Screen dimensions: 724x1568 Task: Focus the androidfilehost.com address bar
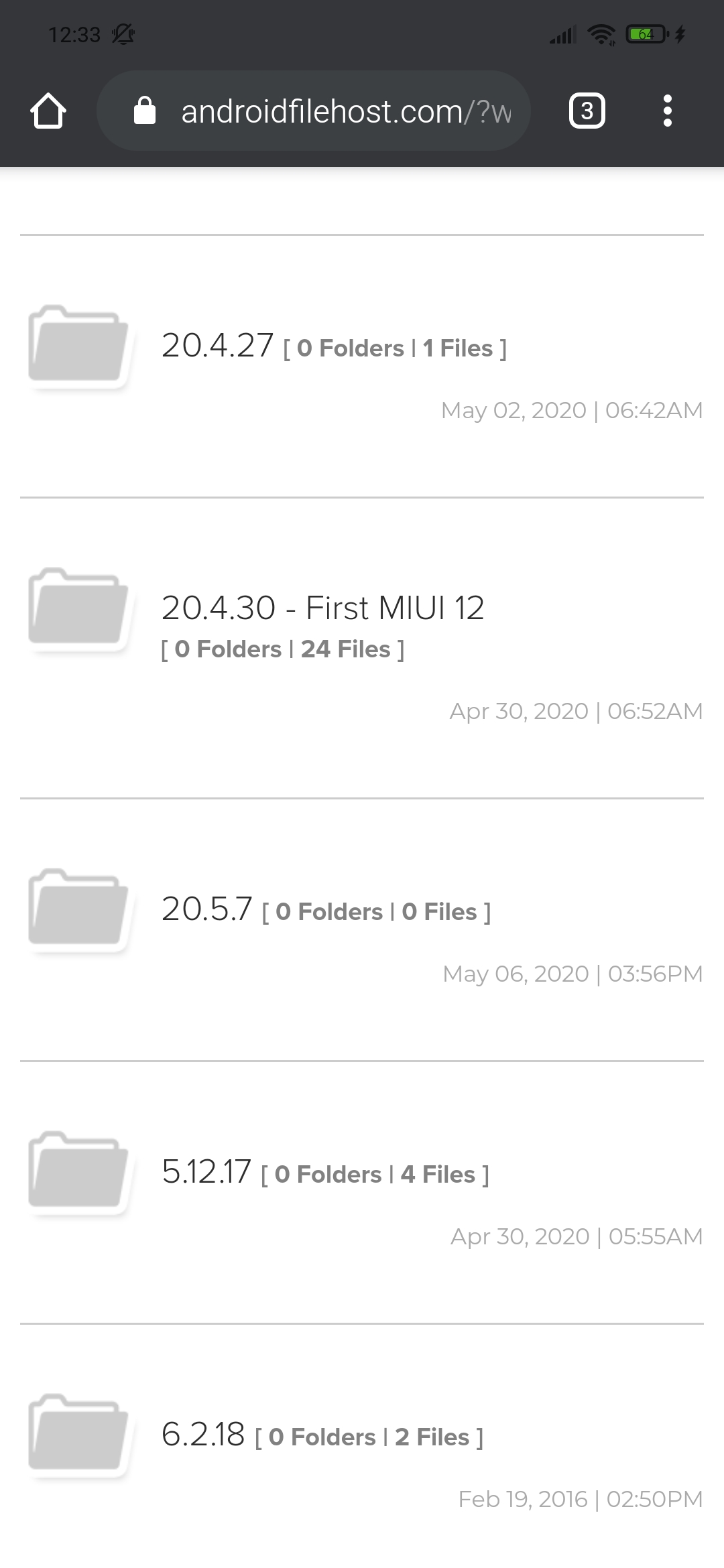[x=314, y=111]
